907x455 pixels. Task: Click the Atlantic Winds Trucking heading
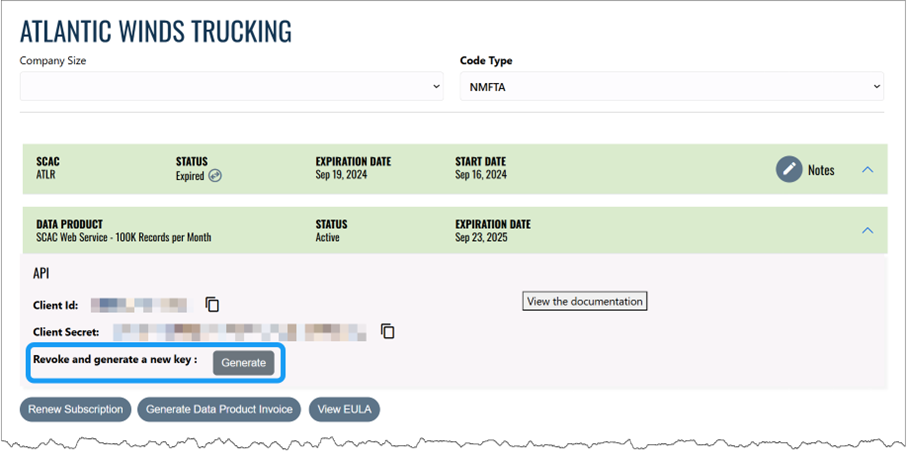coord(156,31)
